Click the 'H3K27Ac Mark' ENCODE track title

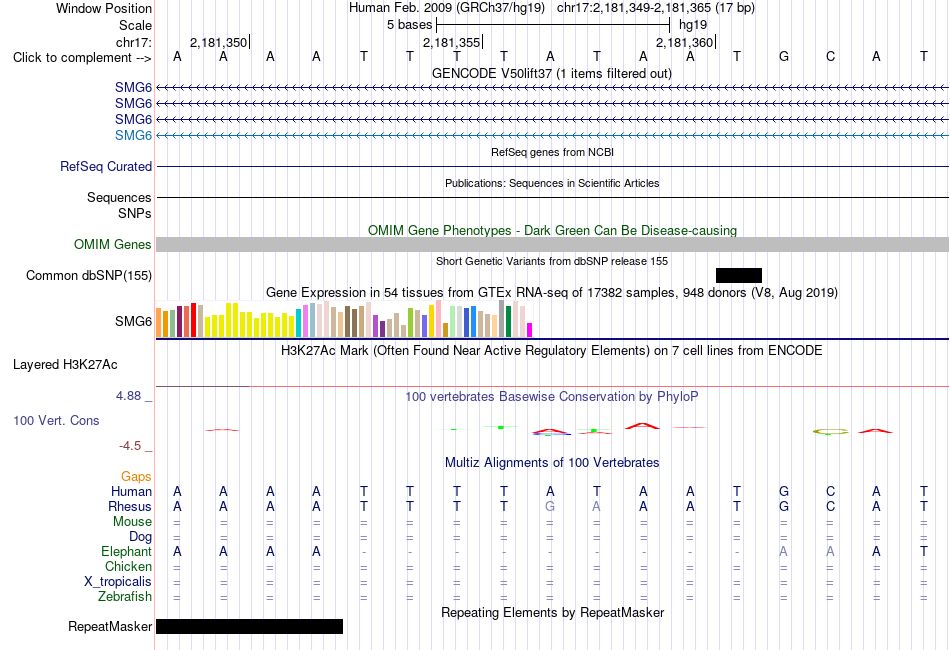(x=552, y=350)
